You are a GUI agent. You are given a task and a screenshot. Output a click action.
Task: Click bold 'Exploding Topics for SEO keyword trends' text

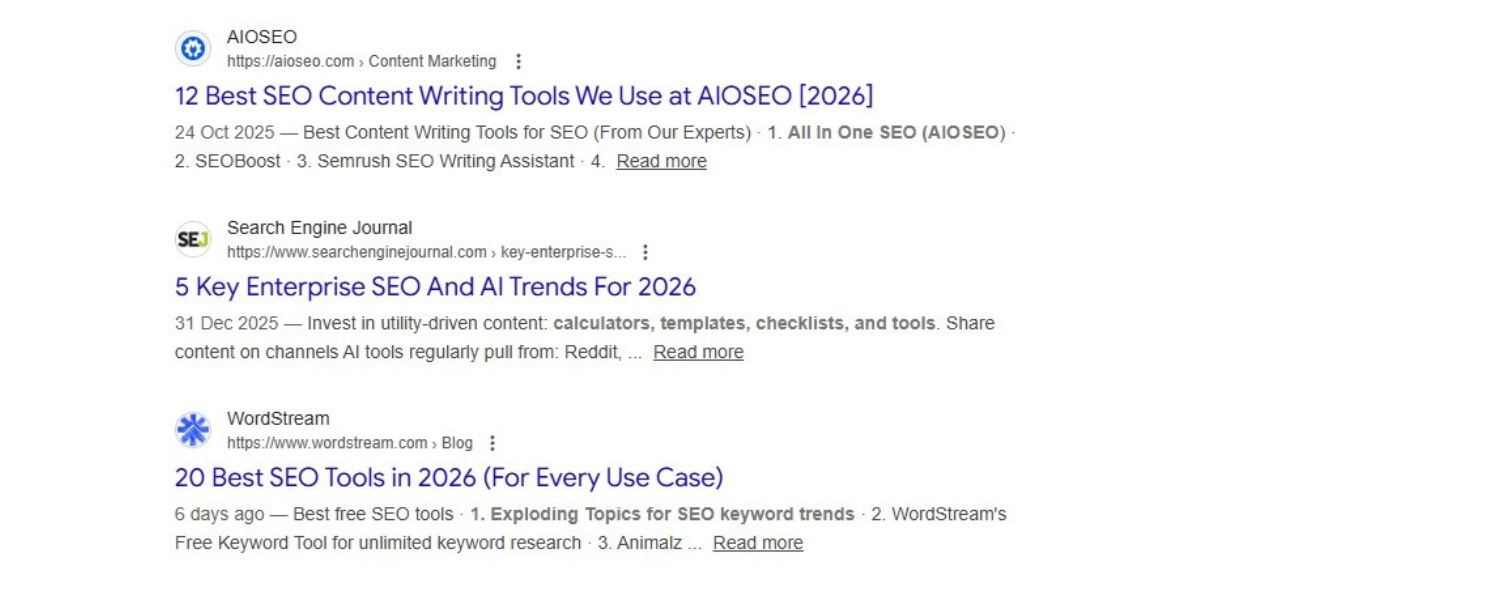coord(662,514)
